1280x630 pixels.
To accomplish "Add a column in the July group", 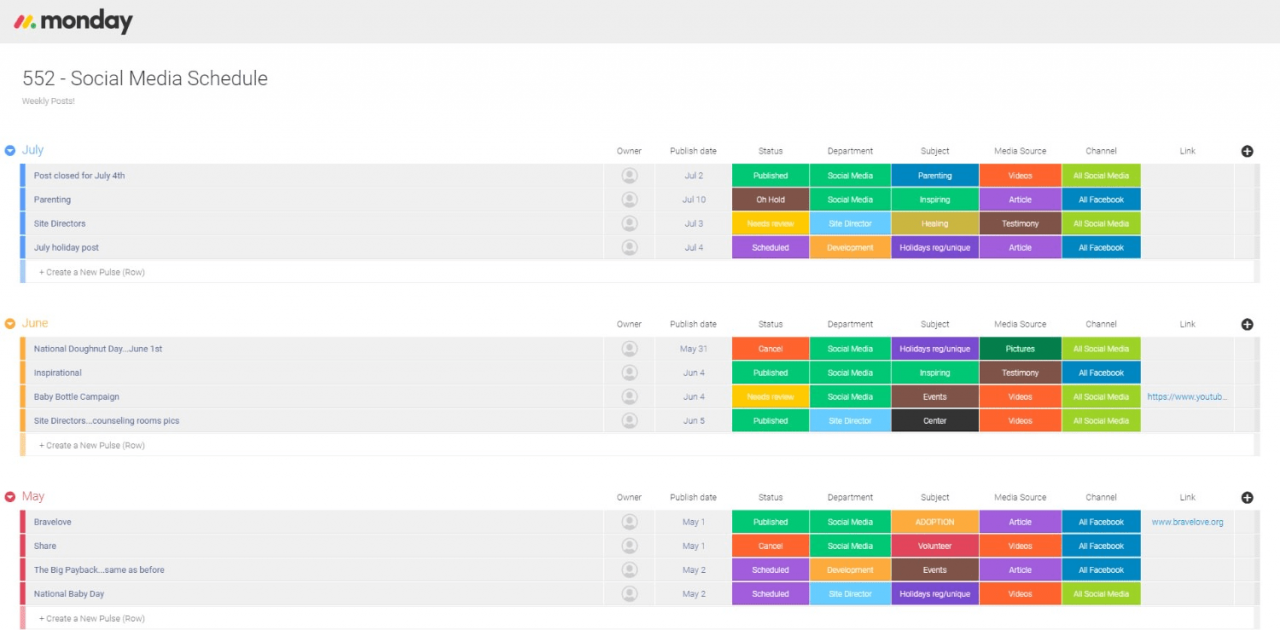I will [1247, 151].
